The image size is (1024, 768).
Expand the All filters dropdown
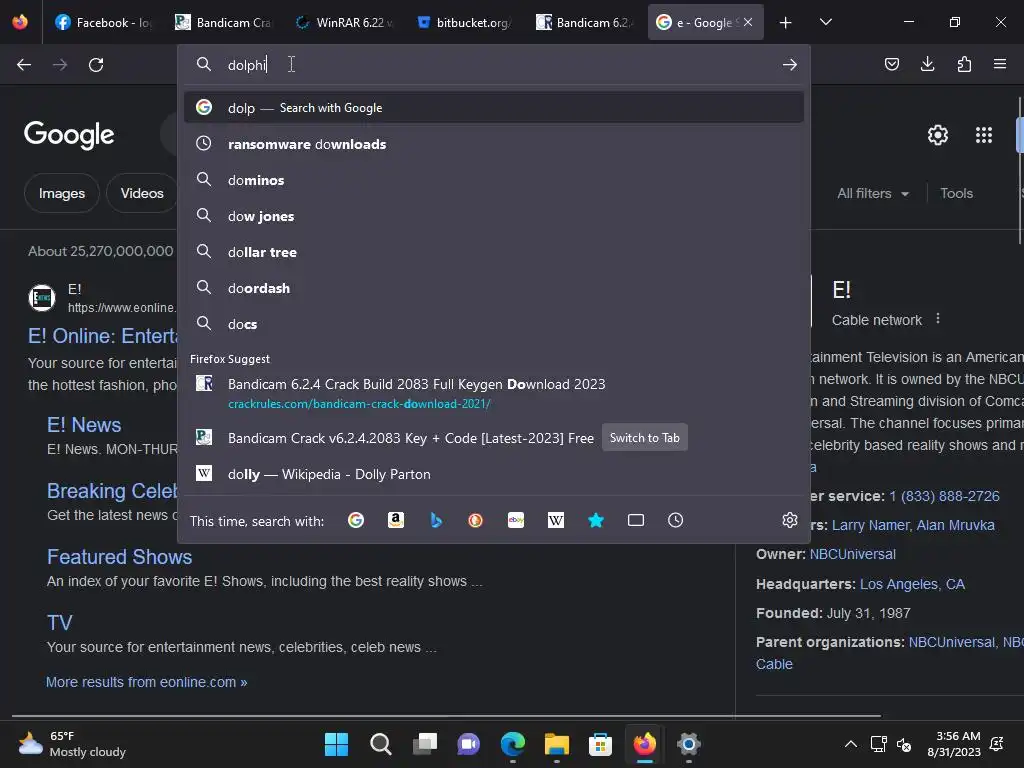(x=873, y=193)
